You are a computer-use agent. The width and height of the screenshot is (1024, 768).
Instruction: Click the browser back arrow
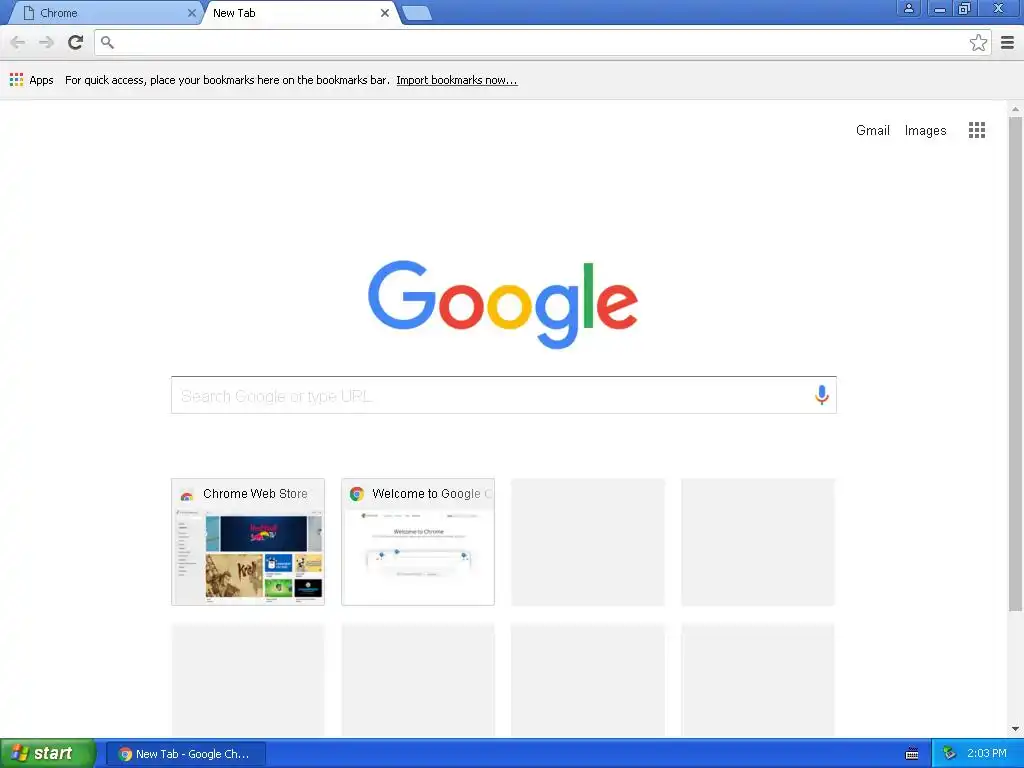click(18, 42)
